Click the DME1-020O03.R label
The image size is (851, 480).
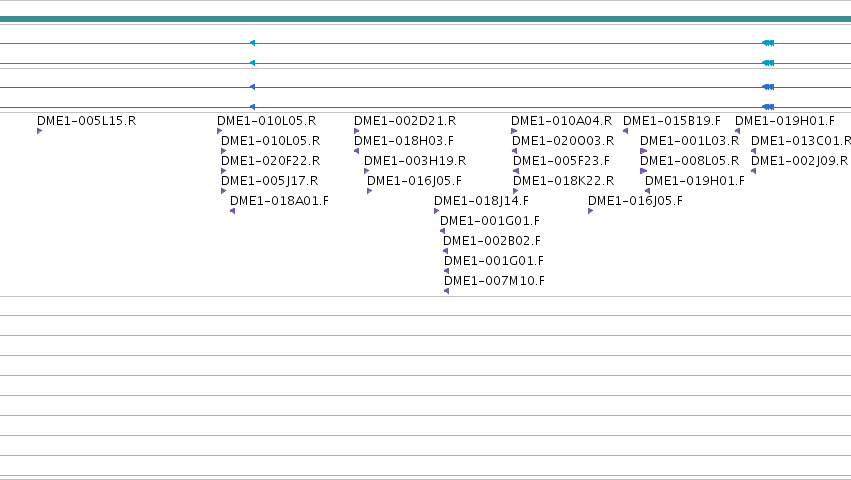pyautogui.click(x=563, y=141)
